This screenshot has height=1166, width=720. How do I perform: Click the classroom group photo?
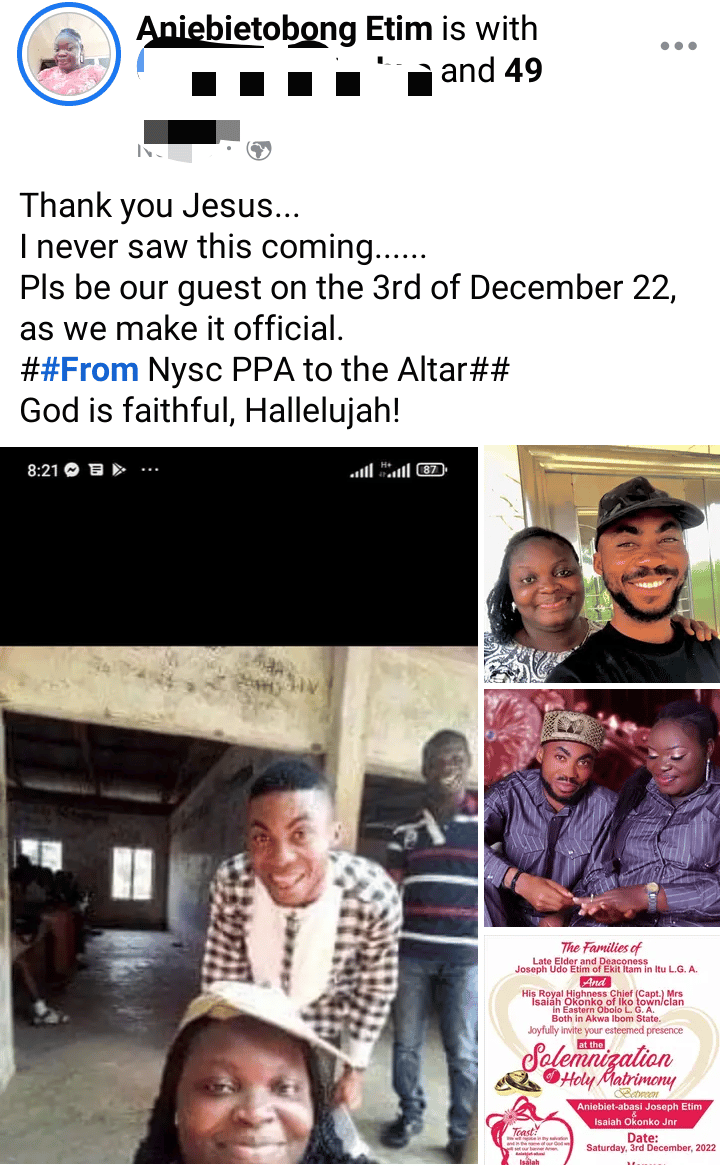pos(240,900)
